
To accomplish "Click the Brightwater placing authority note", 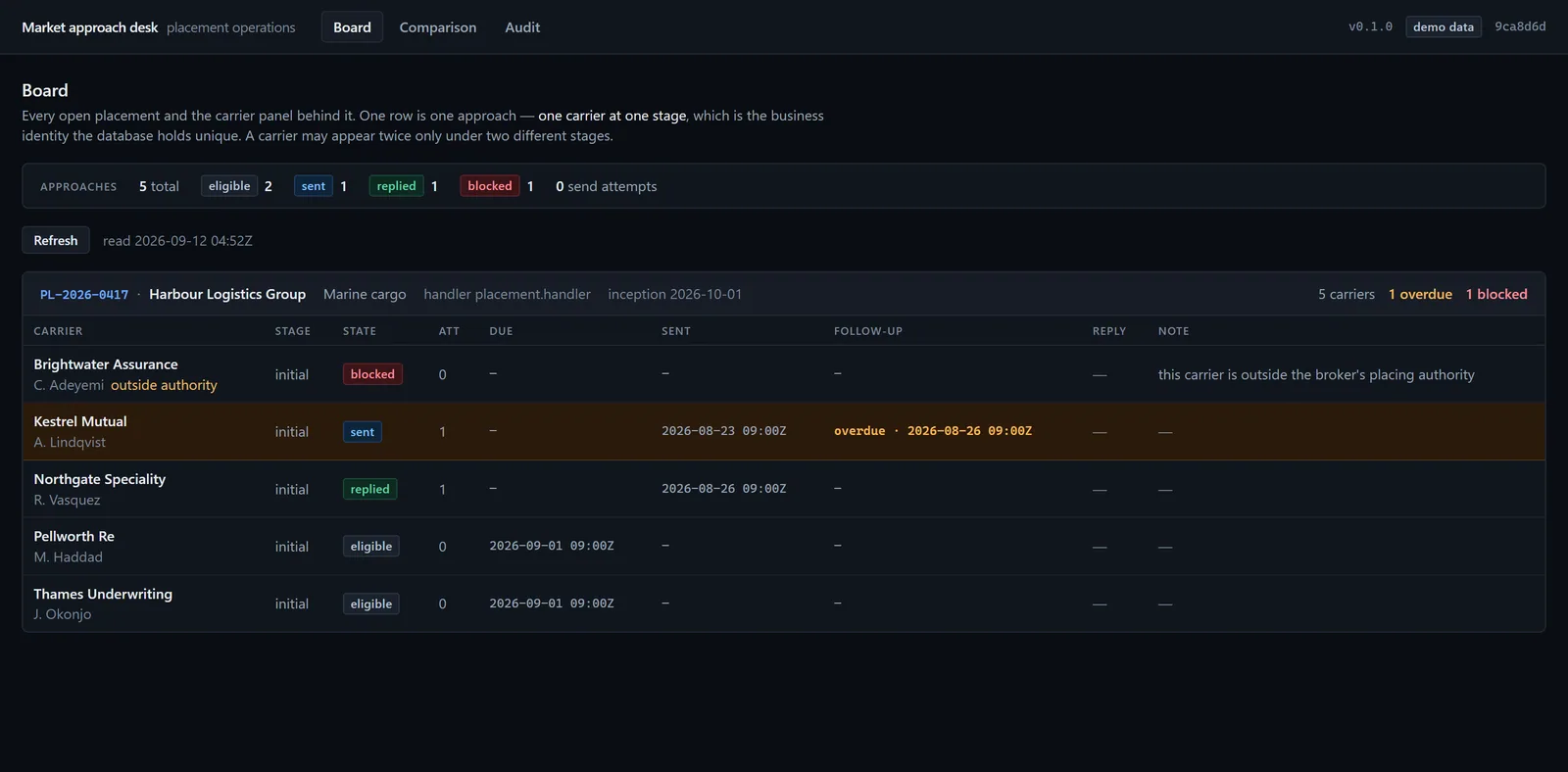I will [1316, 374].
